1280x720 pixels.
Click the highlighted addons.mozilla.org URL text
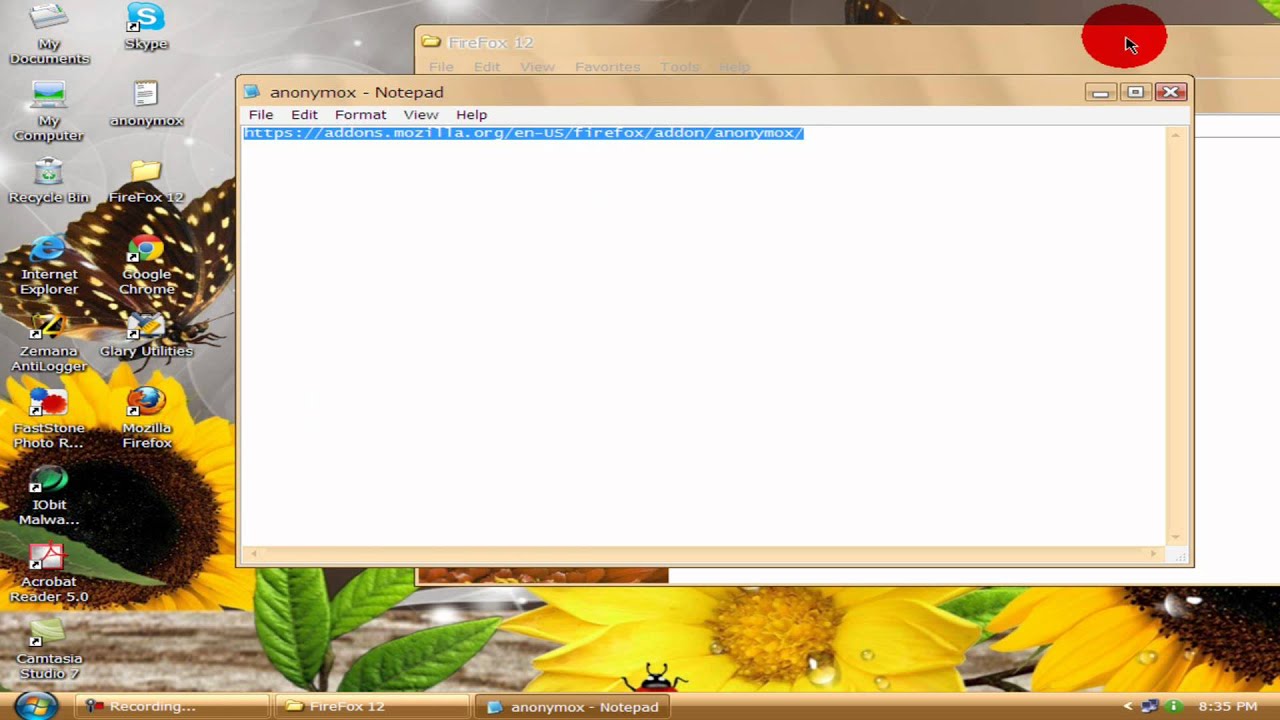[x=523, y=133]
